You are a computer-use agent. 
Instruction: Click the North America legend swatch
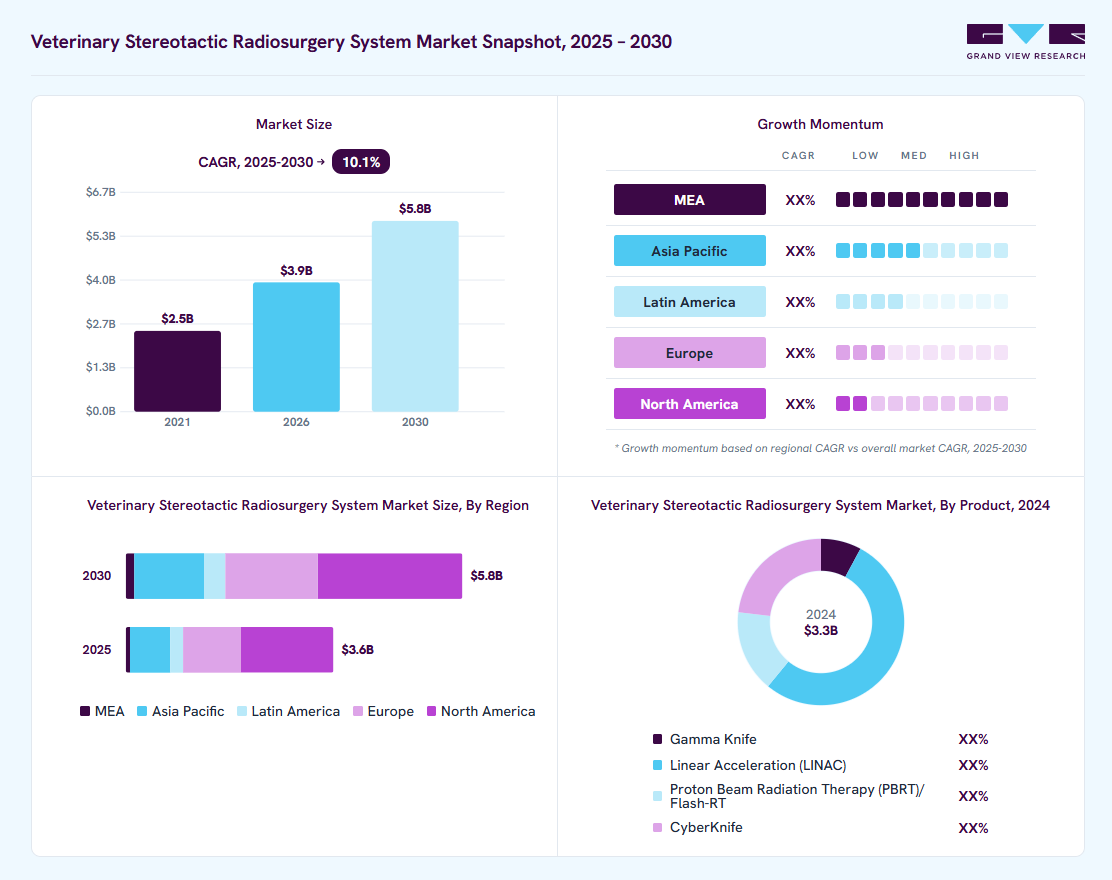[431, 711]
